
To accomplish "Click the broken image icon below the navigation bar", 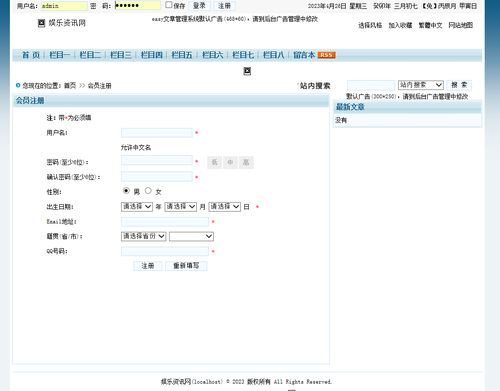I will (x=247, y=71).
